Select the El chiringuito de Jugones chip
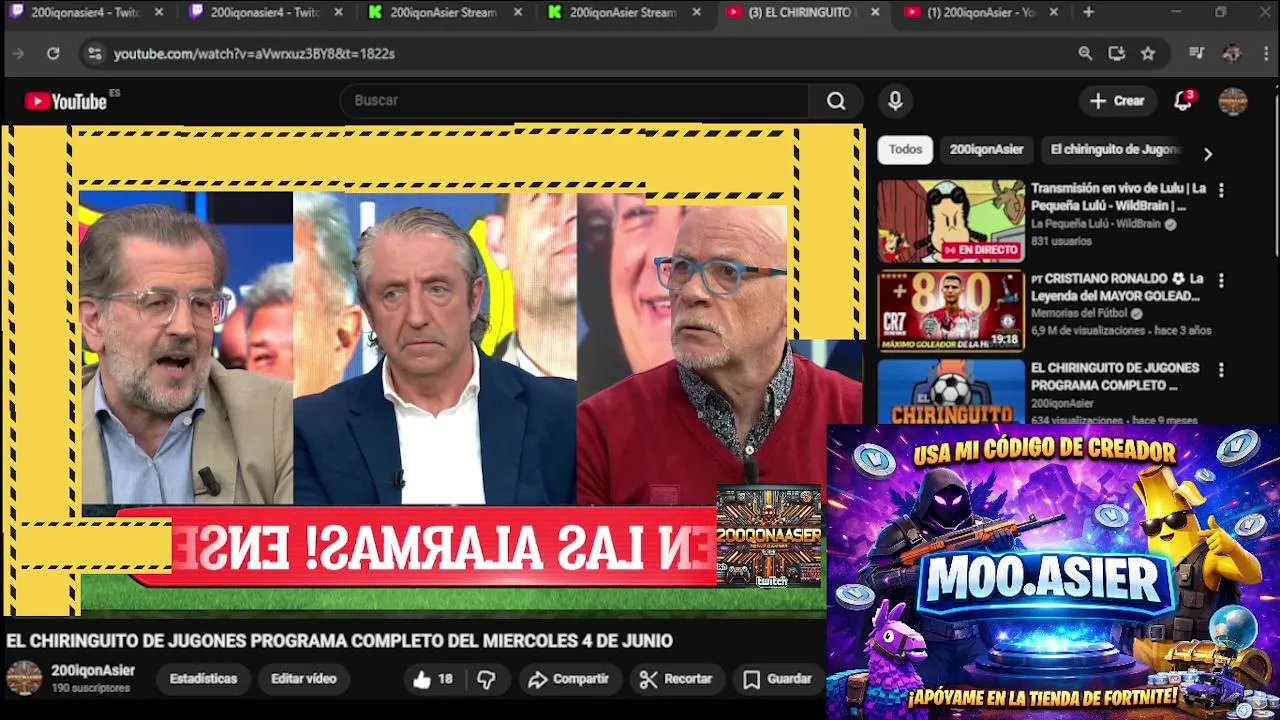 coord(1115,150)
